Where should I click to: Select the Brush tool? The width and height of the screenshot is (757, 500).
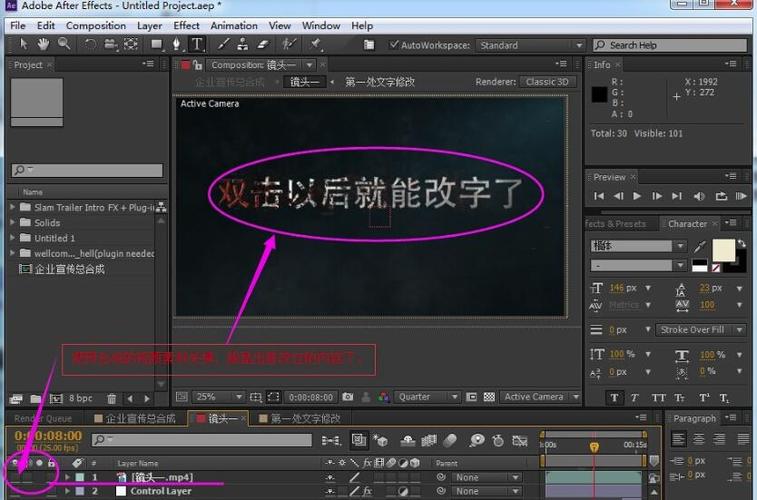223,44
